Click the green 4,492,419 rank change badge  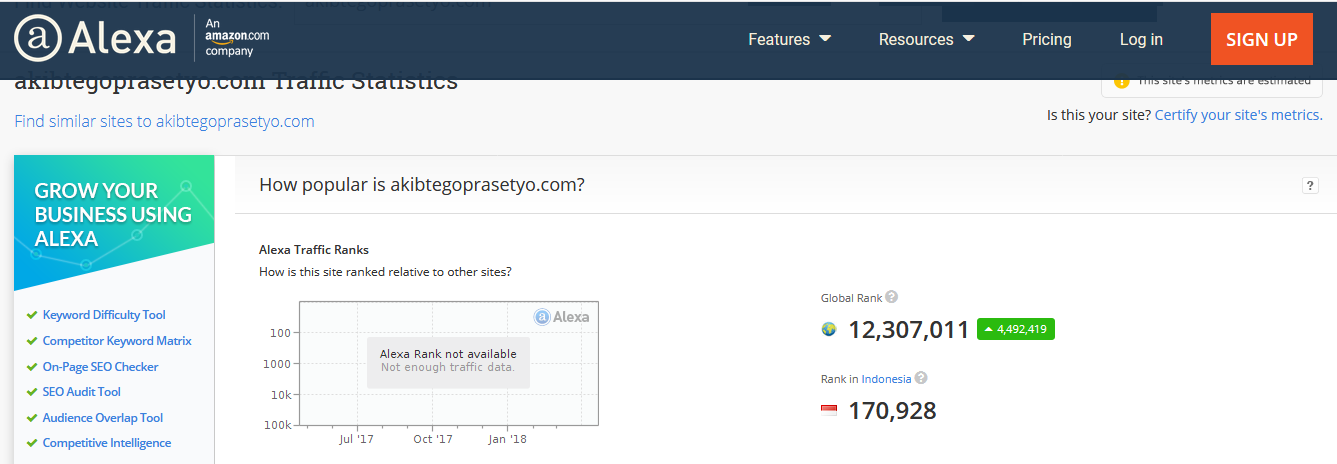click(x=1016, y=329)
